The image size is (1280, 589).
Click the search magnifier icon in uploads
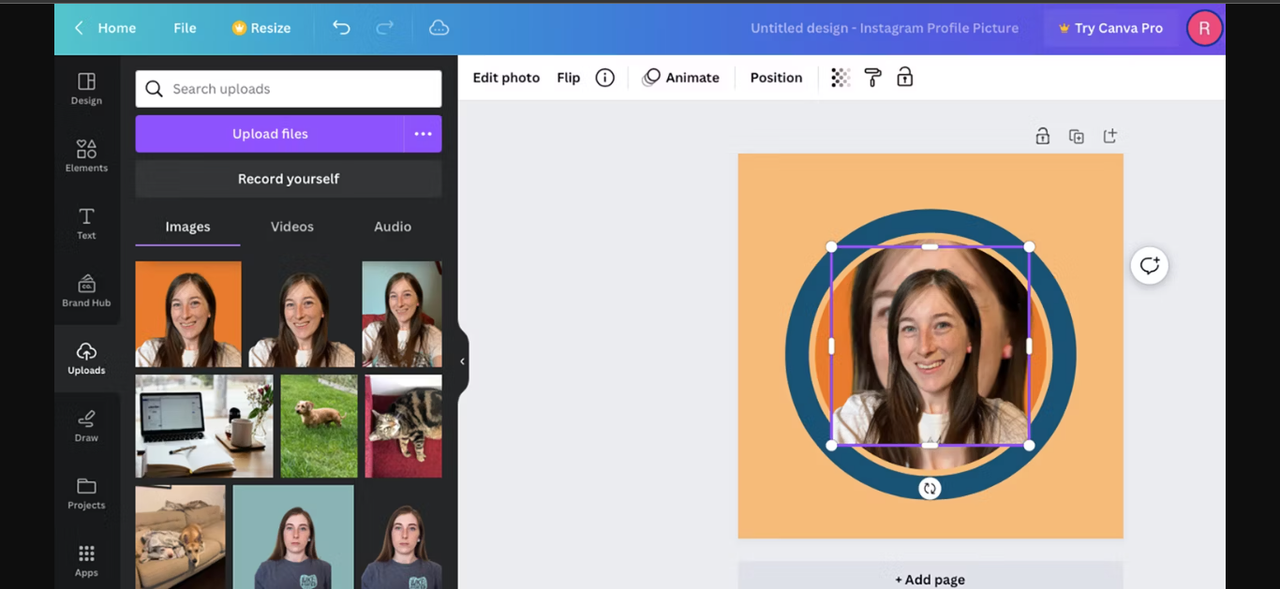pos(154,89)
